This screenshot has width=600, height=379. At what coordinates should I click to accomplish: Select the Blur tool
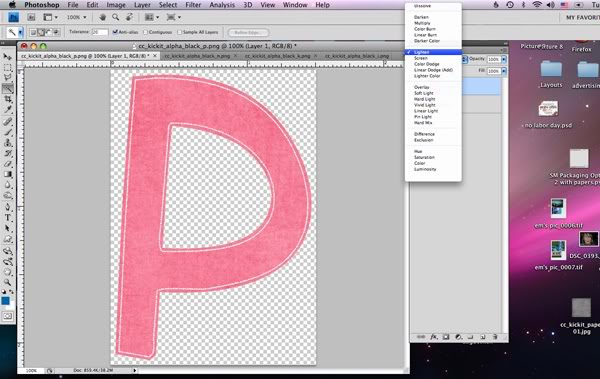coord(7,185)
